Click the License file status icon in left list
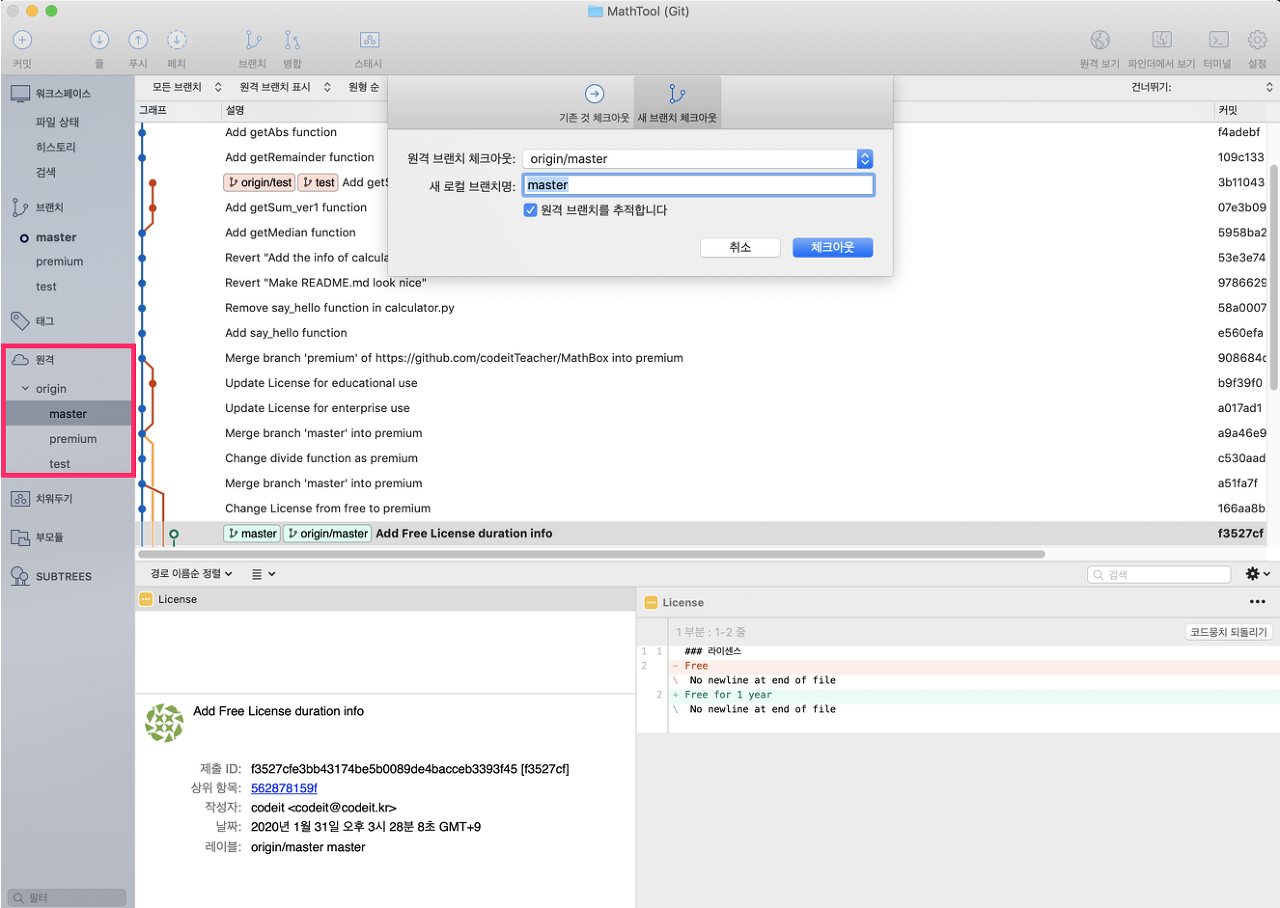The image size is (1280, 908). [146, 599]
